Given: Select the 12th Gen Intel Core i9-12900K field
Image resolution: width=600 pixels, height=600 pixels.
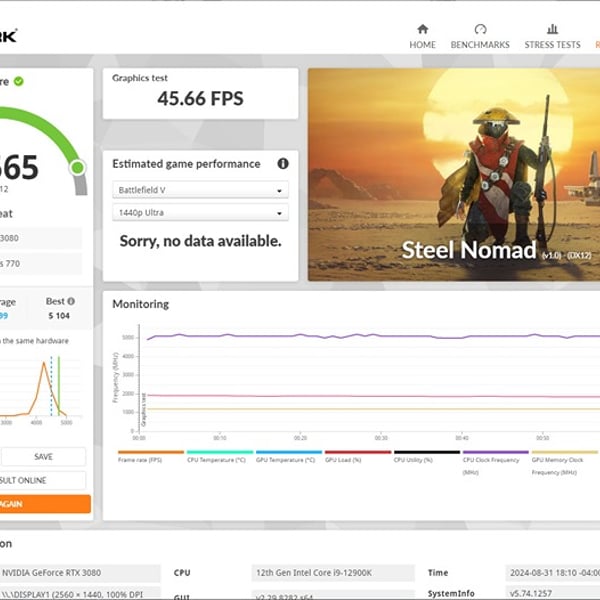Looking at the screenshot, I should 333,573.
